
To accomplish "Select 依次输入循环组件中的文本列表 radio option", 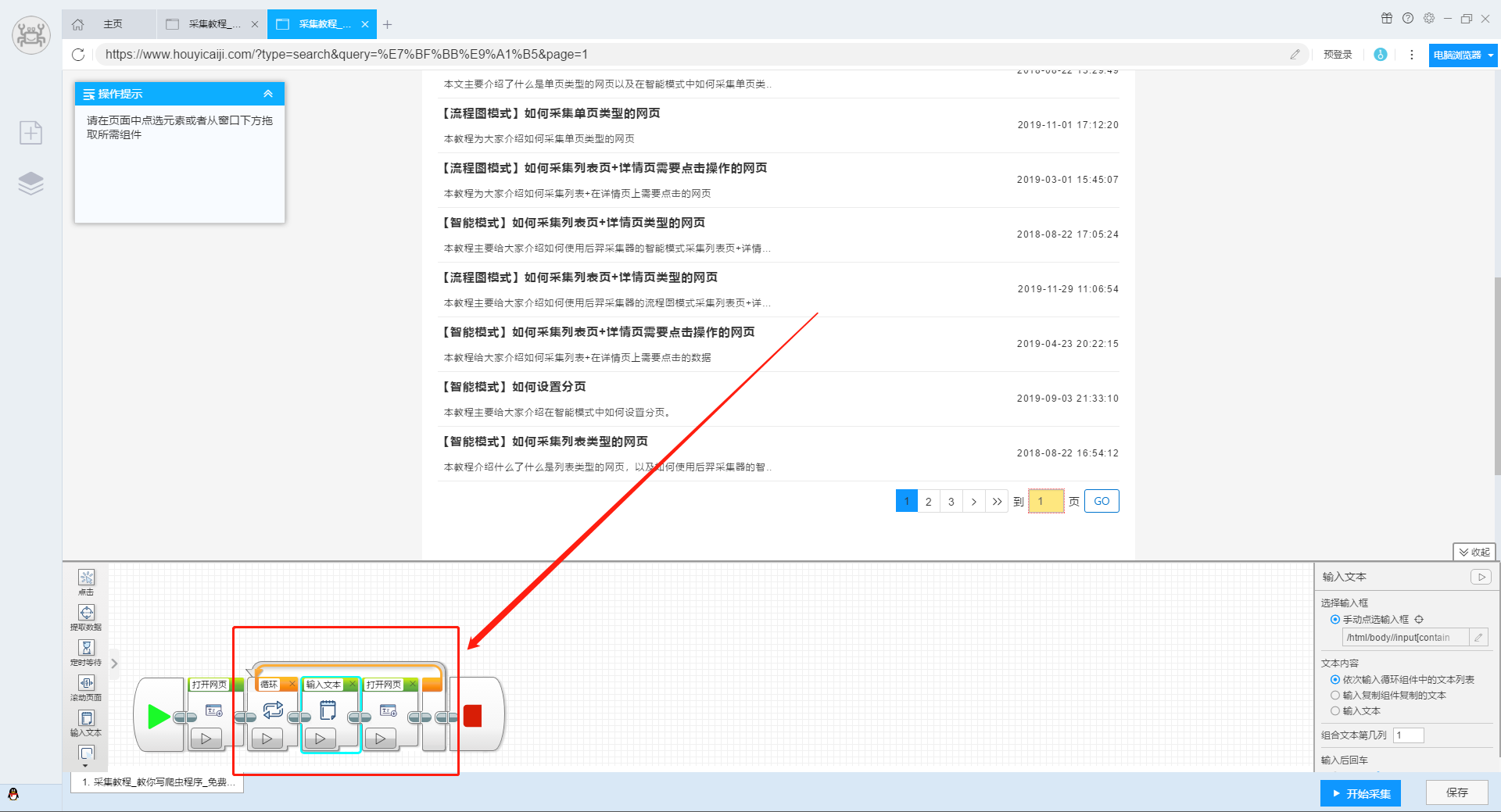I will [x=1335, y=680].
